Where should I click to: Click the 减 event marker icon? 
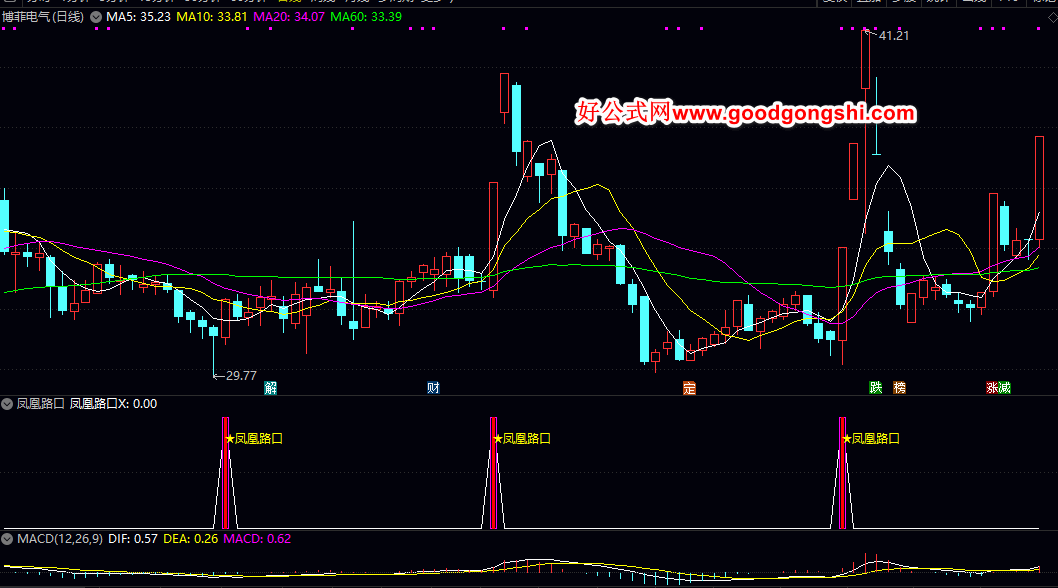click(1005, 387)
